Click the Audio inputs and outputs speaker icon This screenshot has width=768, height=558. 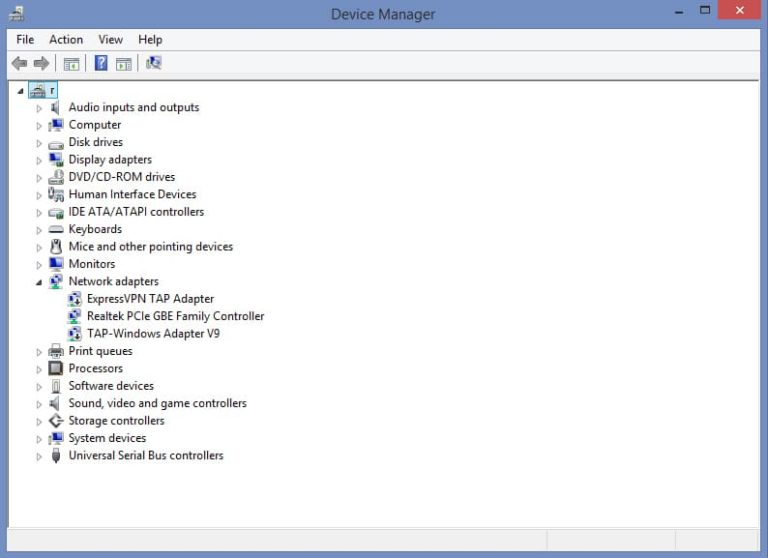tap(55, 107)
